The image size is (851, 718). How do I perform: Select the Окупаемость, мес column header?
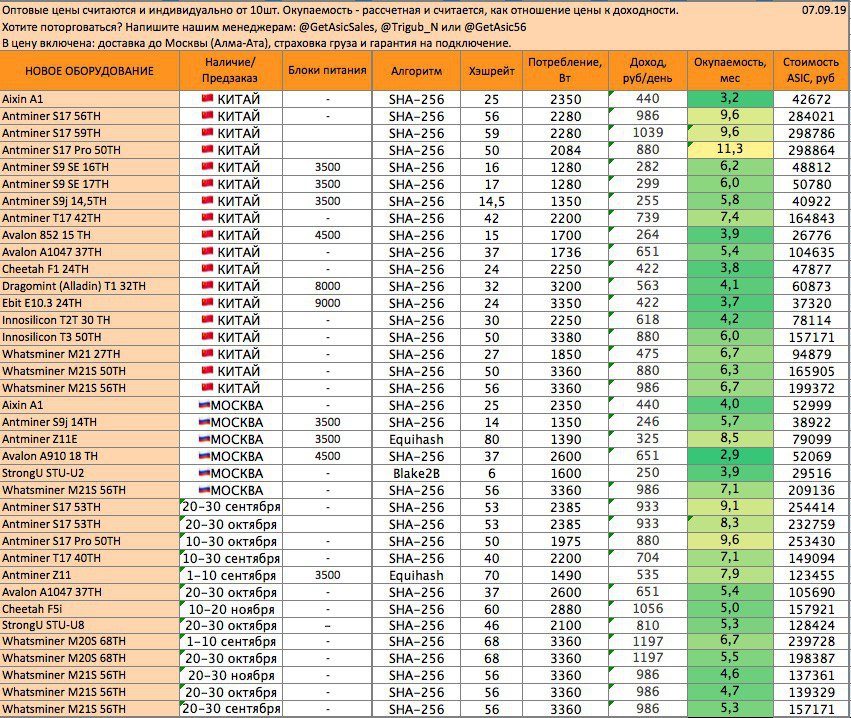(x=730, y=71)
